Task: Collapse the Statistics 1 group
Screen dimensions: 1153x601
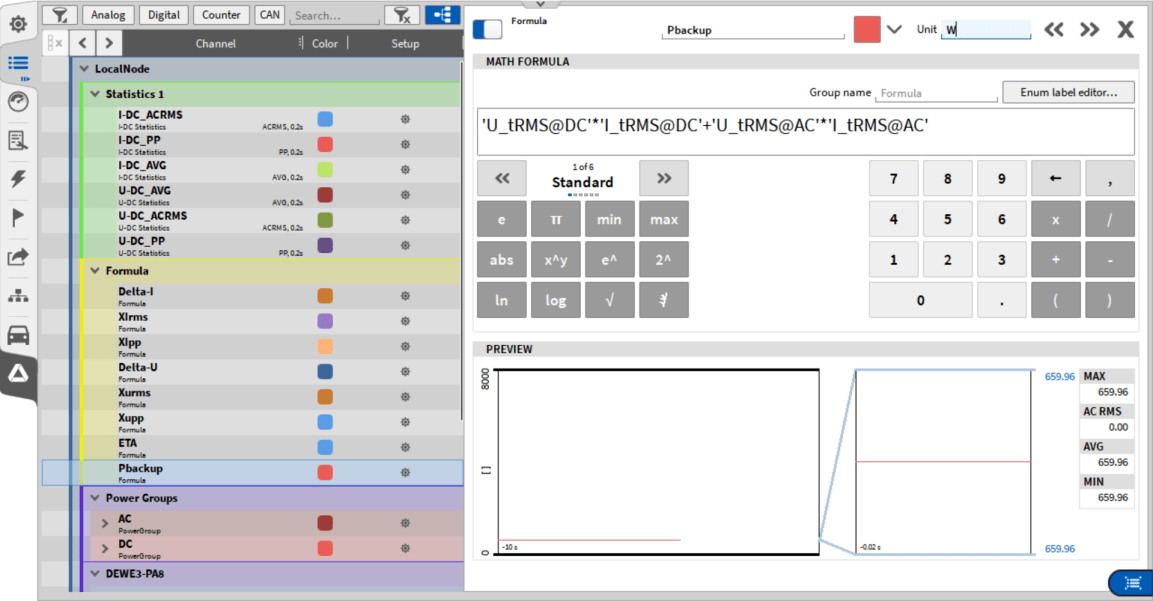Action: [x=95, y=94]
